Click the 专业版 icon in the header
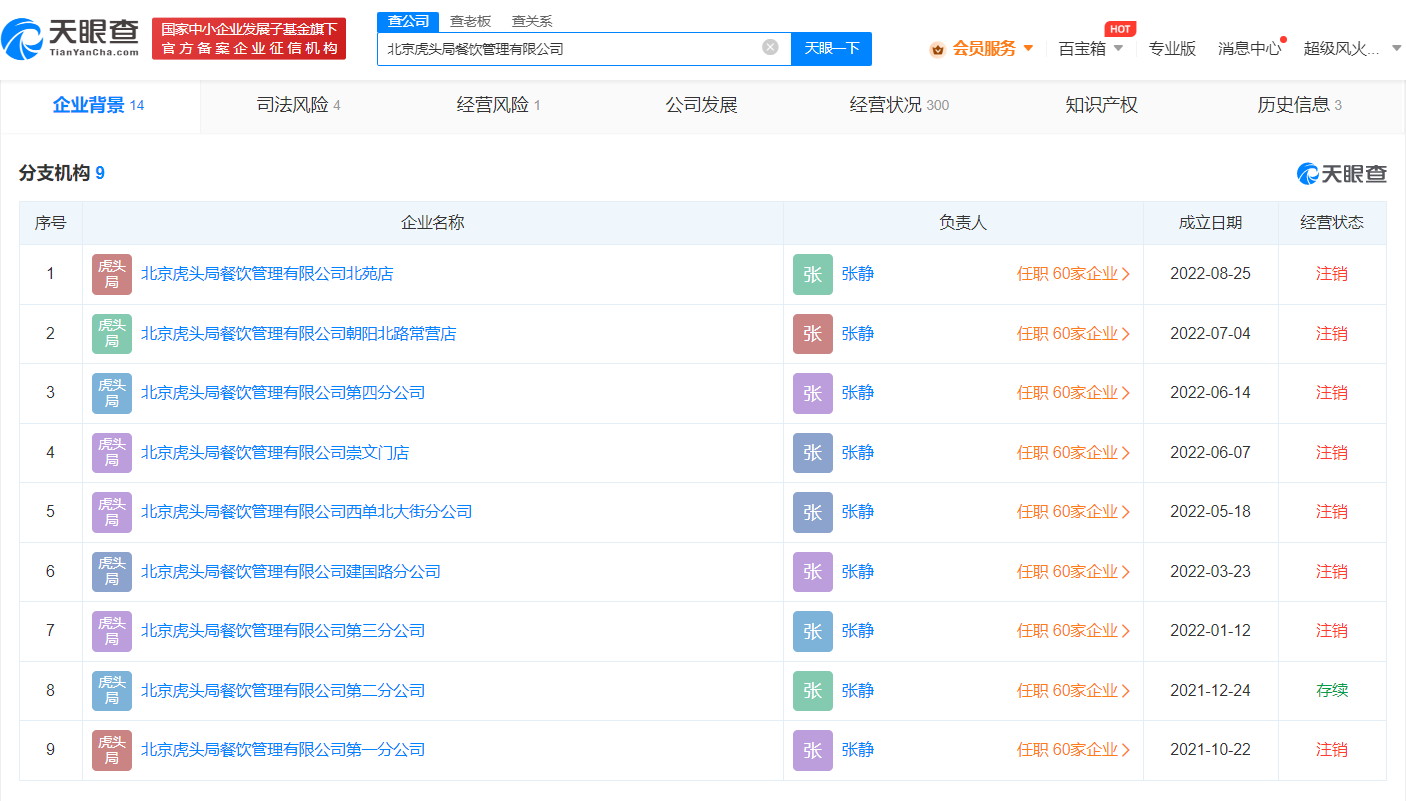1406x801 pixels. click(1171, 47)
